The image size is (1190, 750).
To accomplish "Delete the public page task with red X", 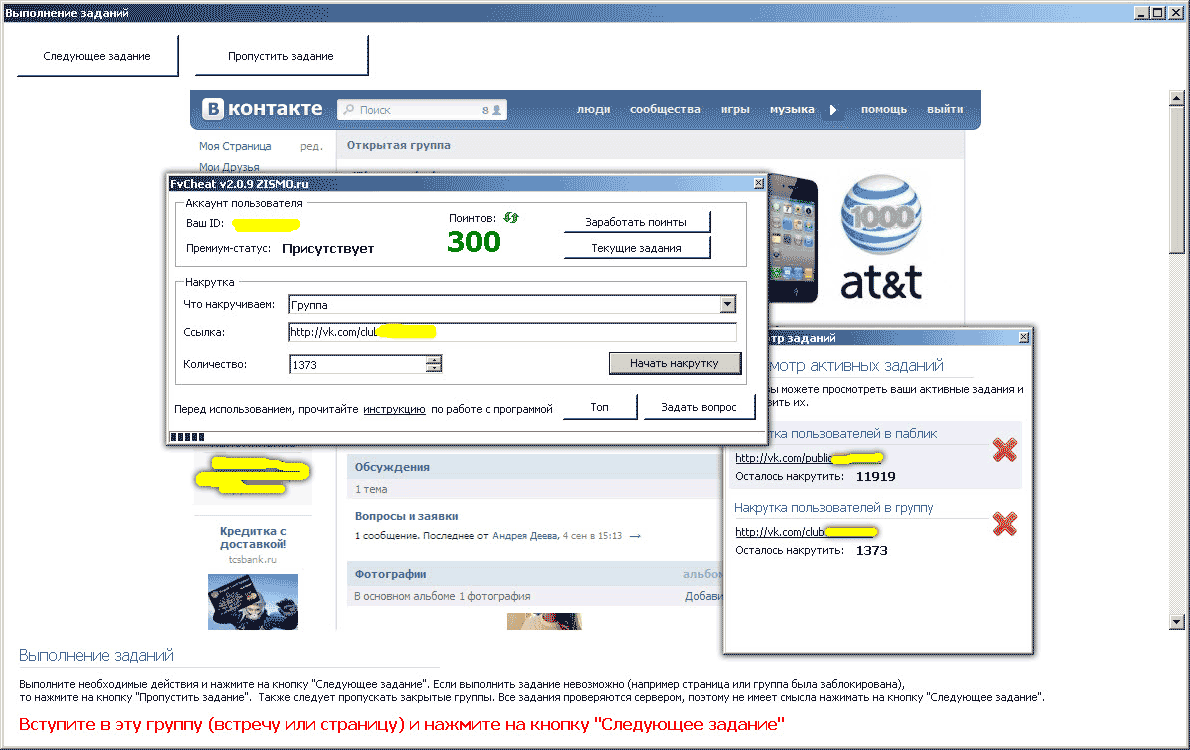I will click(1004, 451).
